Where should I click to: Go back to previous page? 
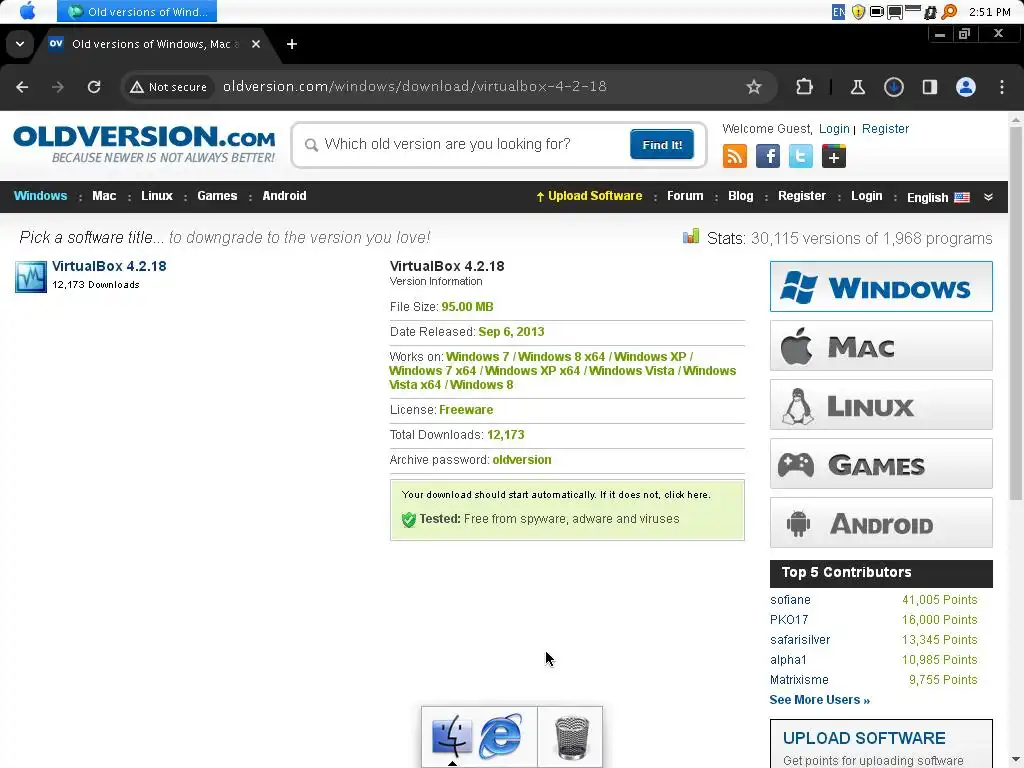22,87
